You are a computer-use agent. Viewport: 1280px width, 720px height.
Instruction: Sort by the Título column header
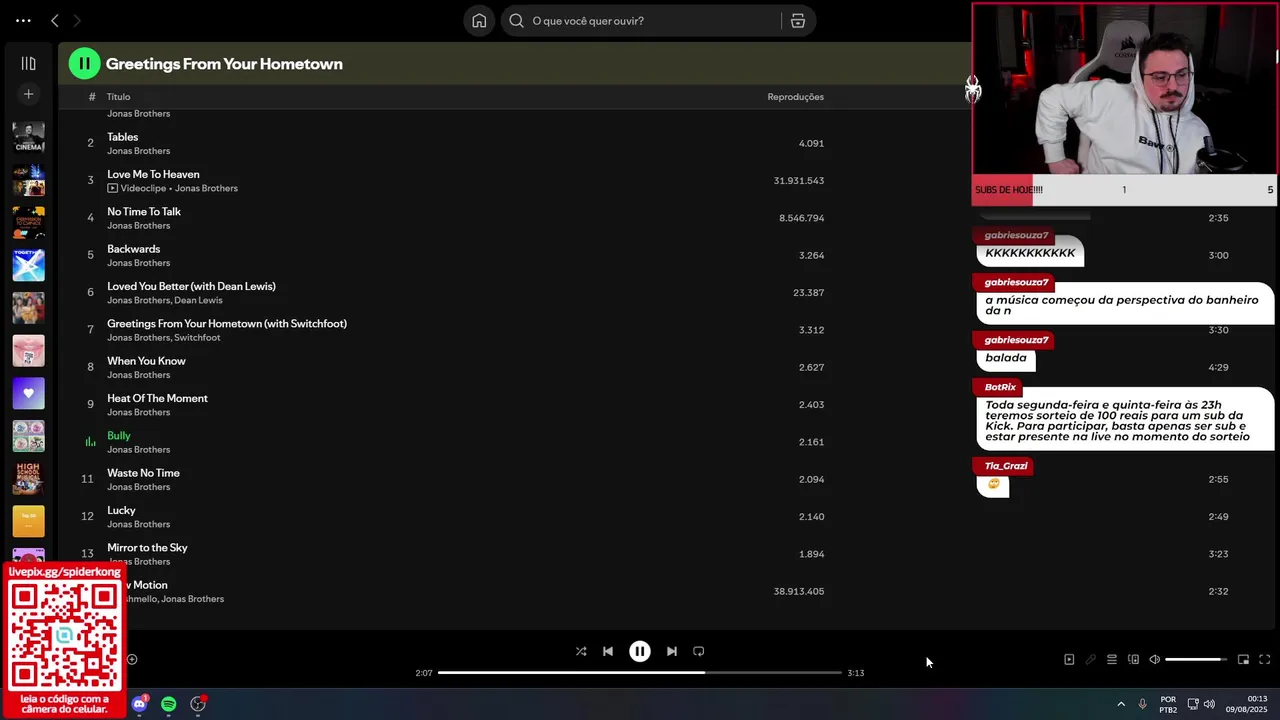pyautogui.click(x=118, y=97)
